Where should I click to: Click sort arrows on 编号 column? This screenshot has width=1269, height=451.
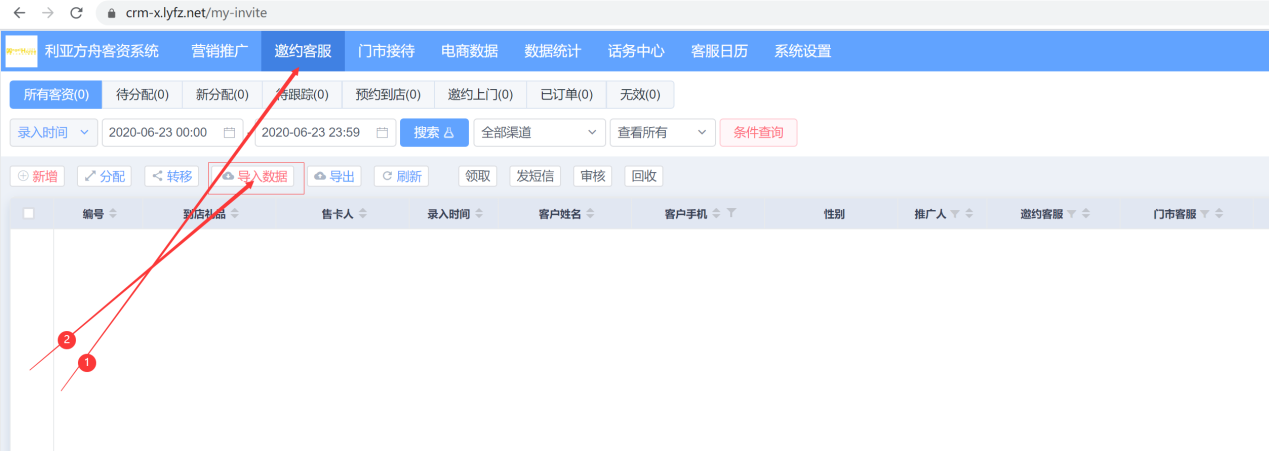point(113,214)
